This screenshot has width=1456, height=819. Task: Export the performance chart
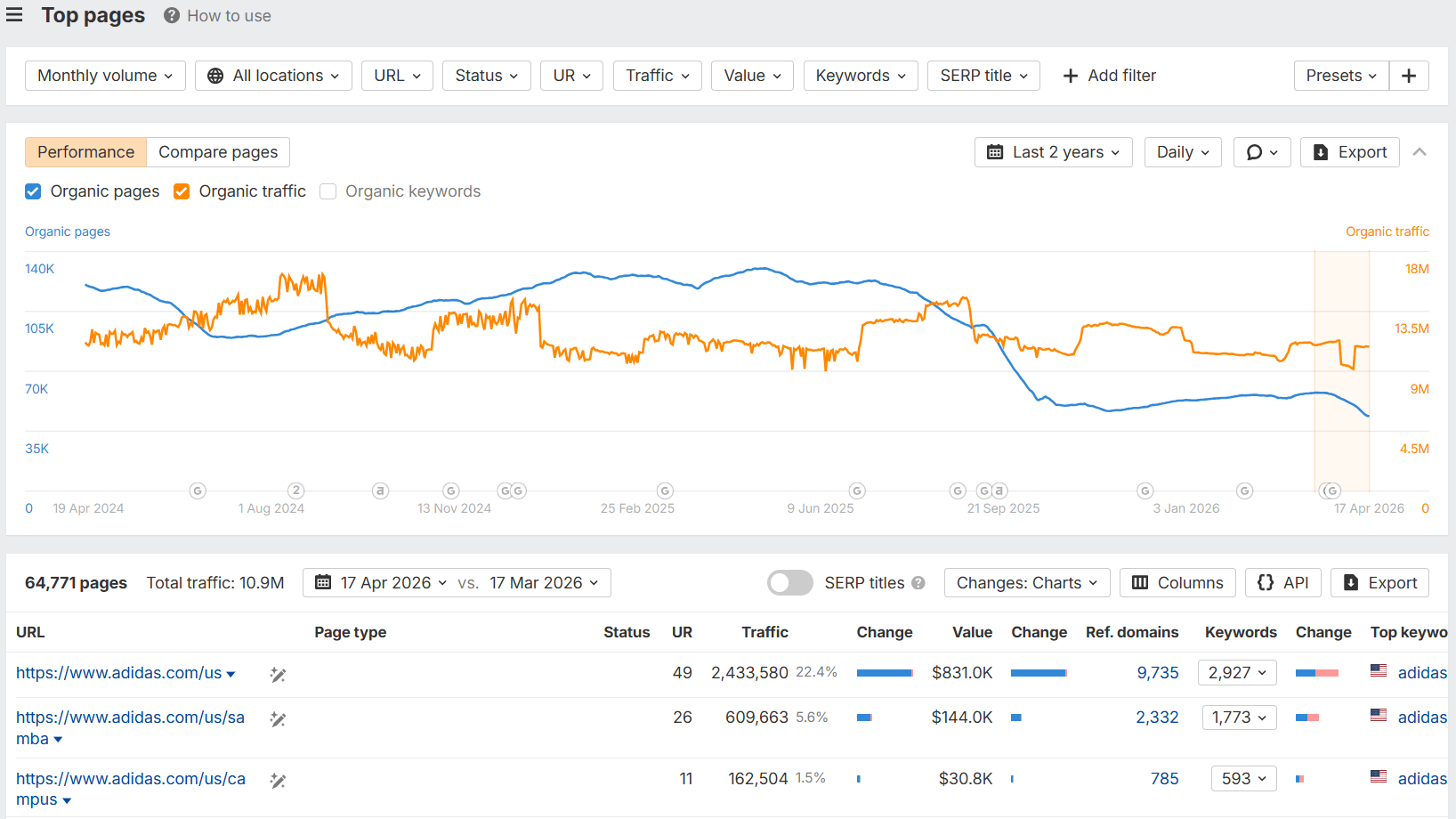(x=1350, y=152)
